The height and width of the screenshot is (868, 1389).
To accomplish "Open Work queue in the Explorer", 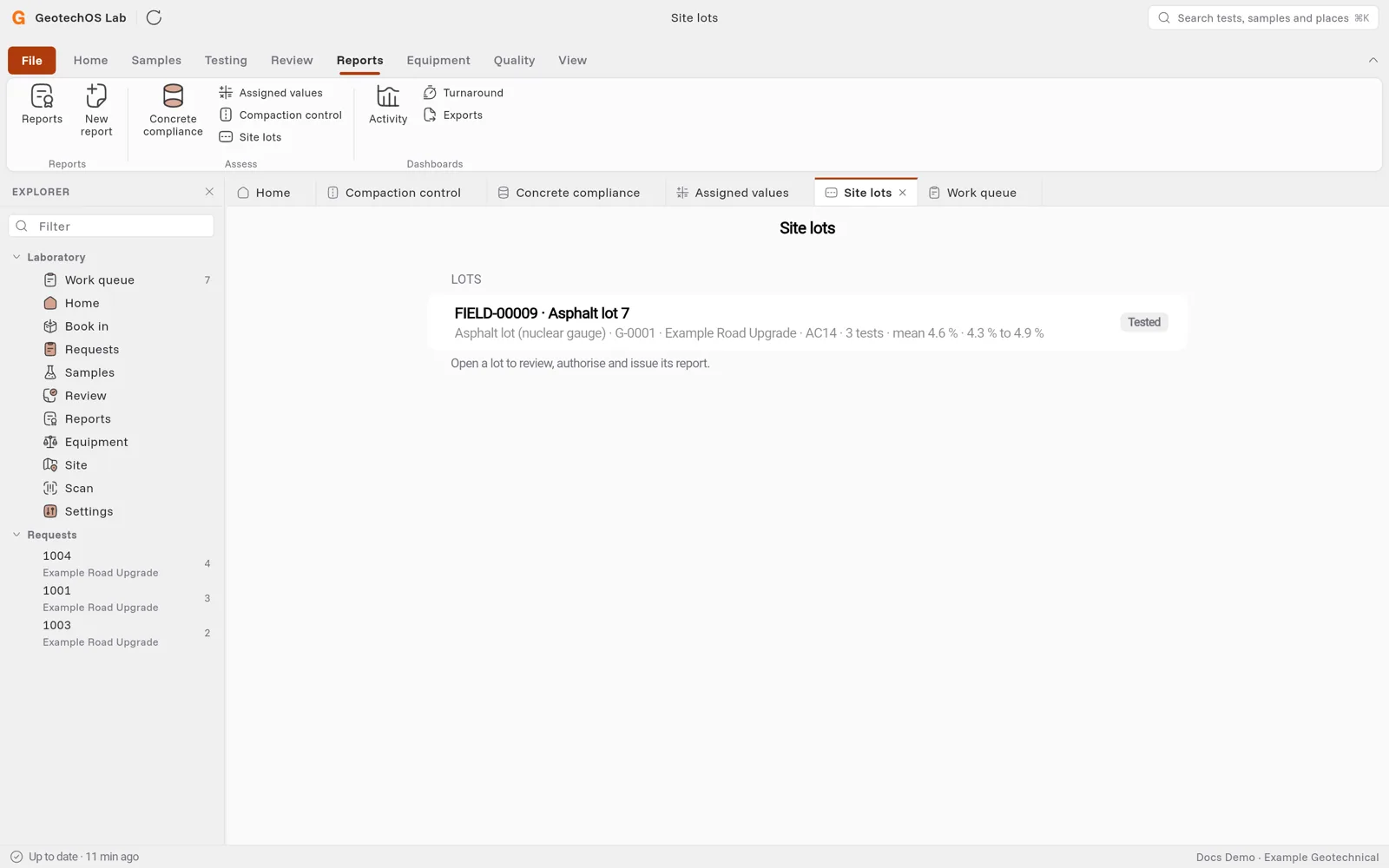I will tap(112, 279).
